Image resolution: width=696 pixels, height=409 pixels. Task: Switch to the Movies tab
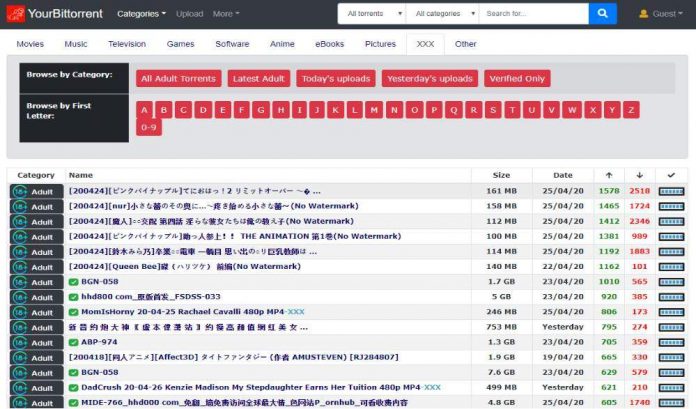coord(30,44)
